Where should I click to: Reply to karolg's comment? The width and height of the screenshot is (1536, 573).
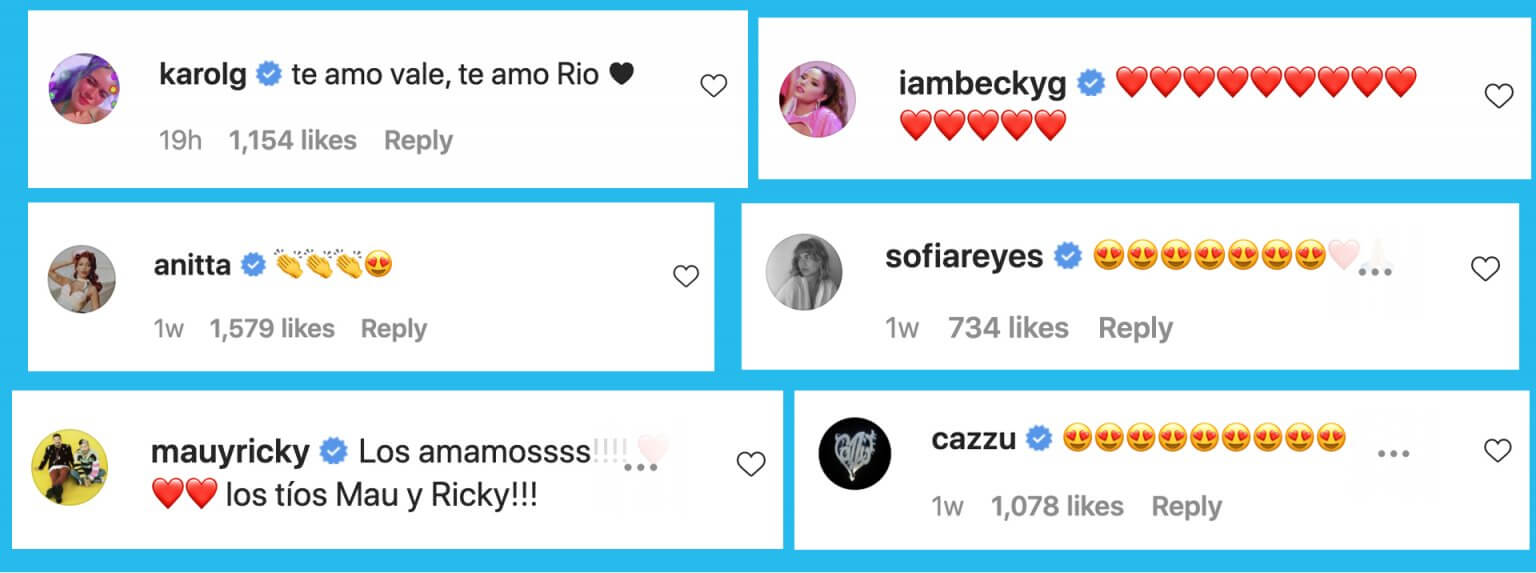click(x=418, y=141)
